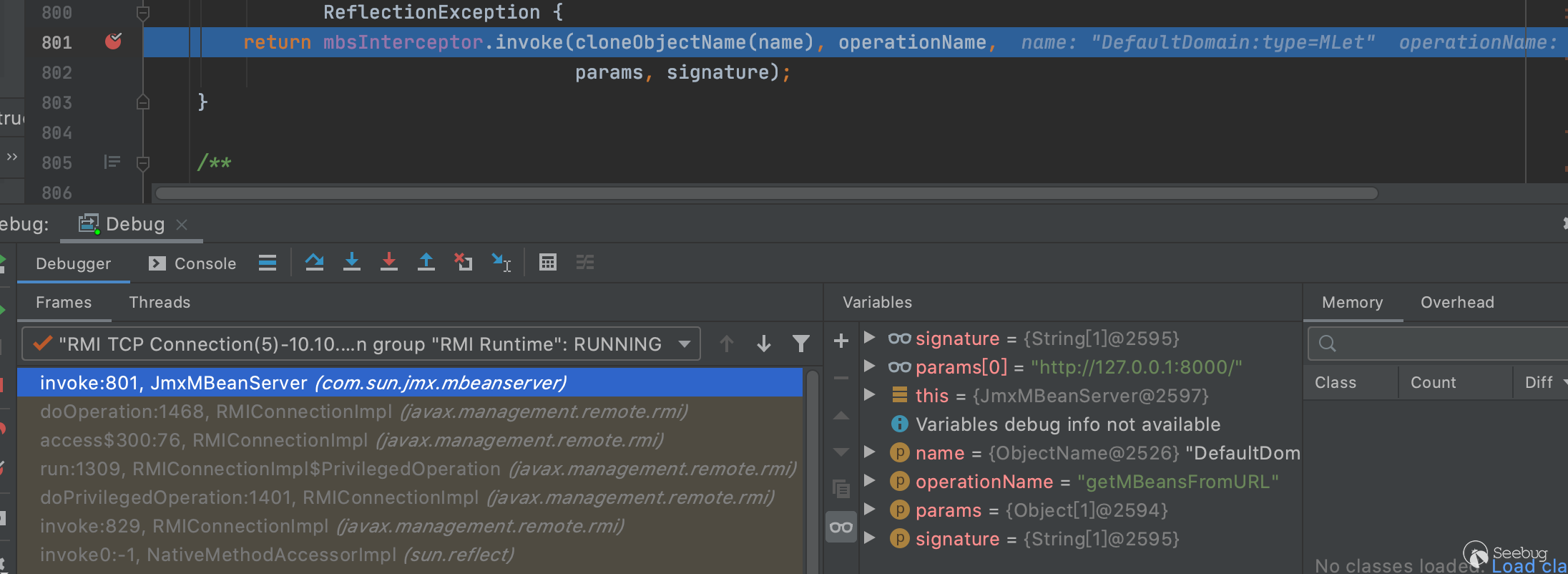Click the New Watch plus icon

coord(841,341)
